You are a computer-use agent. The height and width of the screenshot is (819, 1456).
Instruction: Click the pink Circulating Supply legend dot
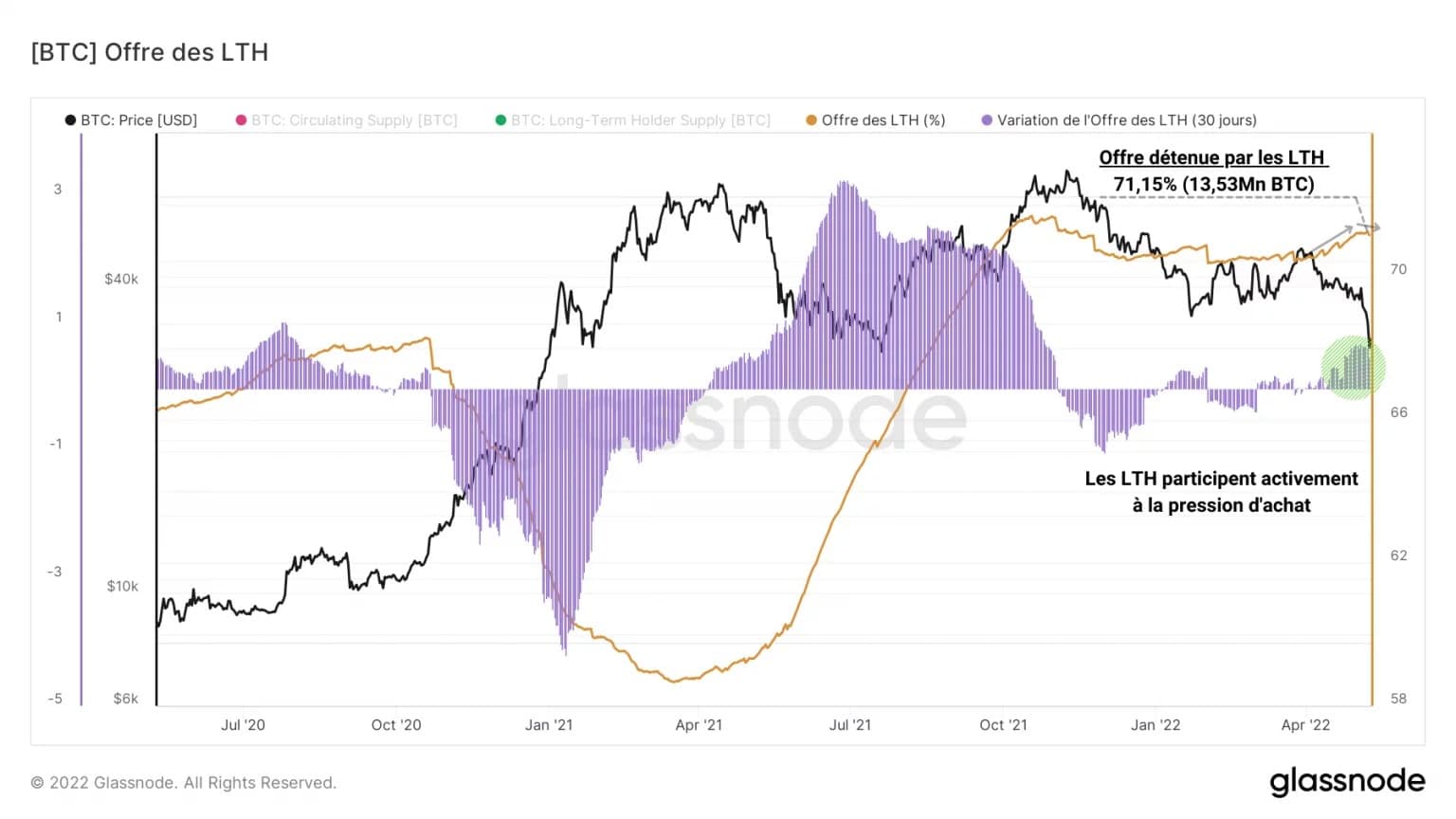[242, 120]
